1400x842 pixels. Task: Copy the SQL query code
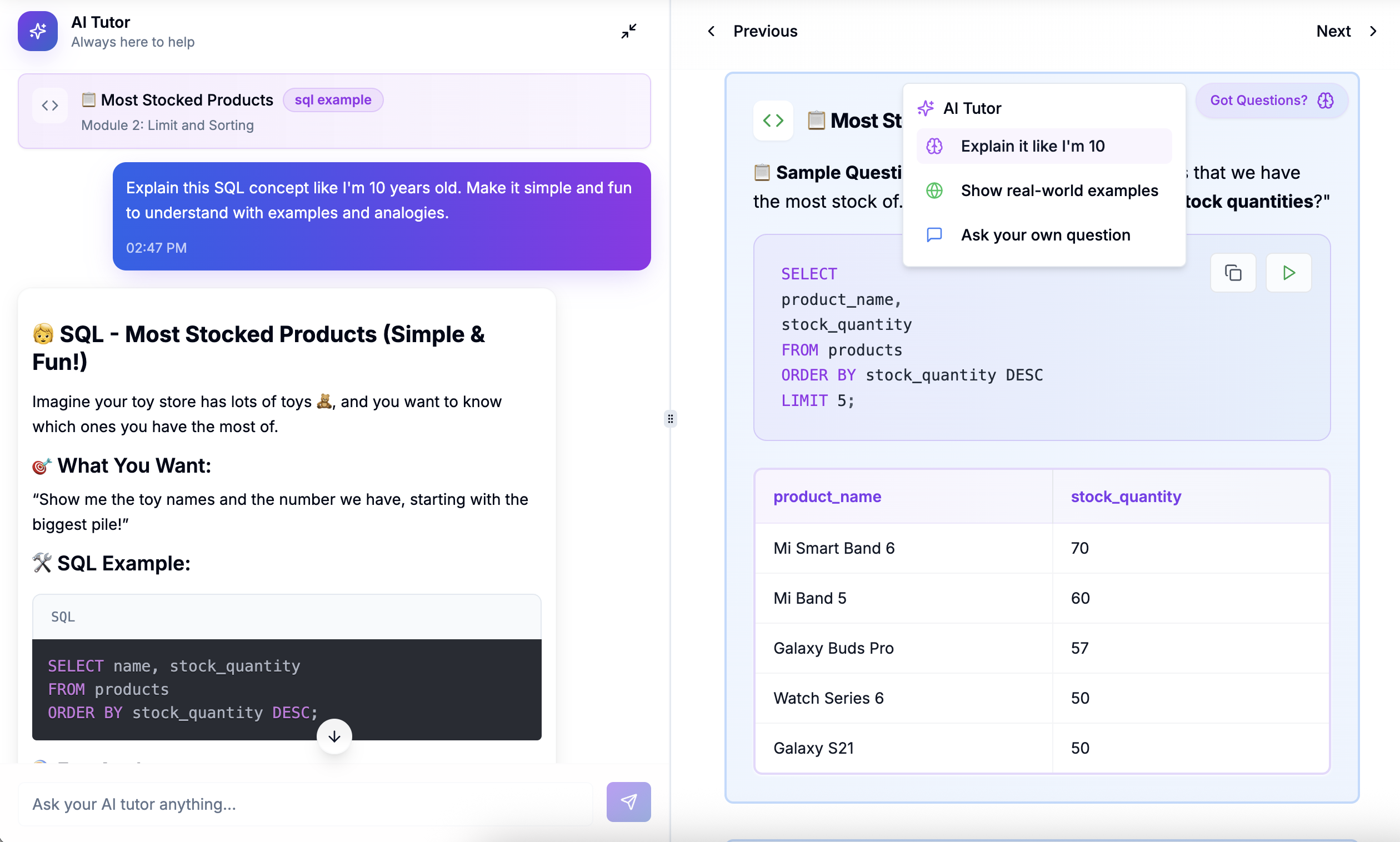1233,273
